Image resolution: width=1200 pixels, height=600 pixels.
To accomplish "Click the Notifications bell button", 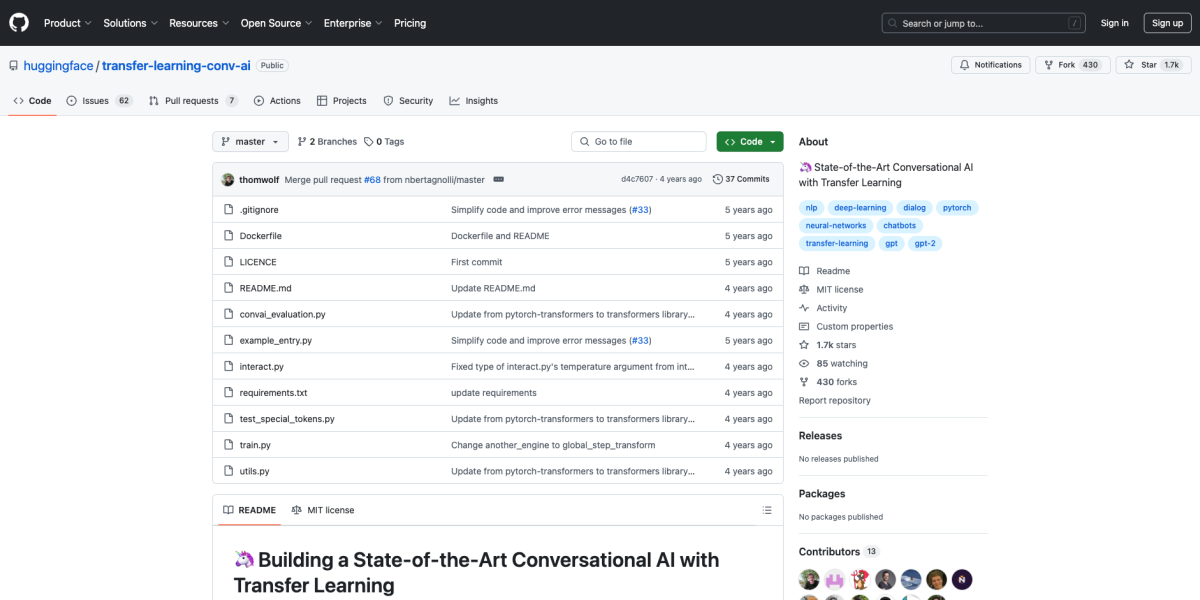I will pos(990,65).
